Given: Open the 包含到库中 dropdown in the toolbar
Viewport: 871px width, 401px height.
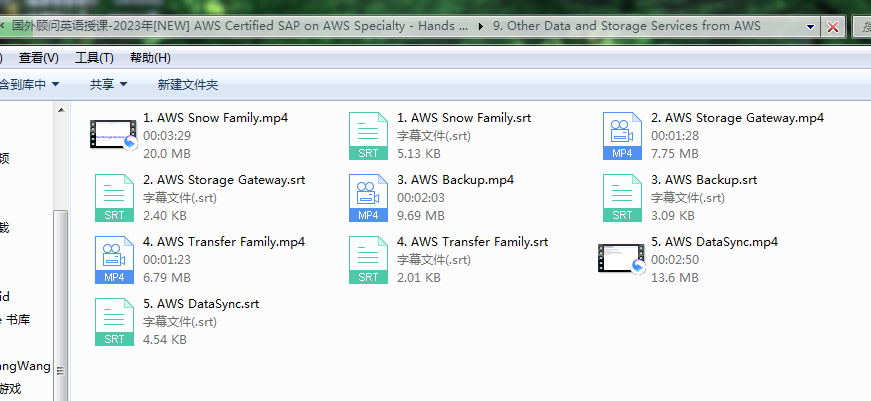Looking at the screenshot, I should [29, 84].
